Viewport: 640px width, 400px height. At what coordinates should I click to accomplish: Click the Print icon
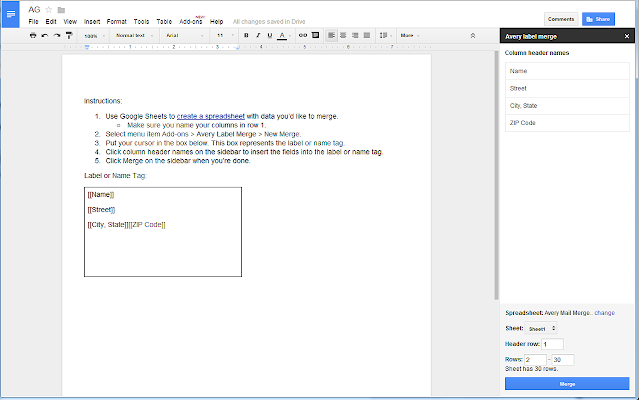[x=33, y=36]
